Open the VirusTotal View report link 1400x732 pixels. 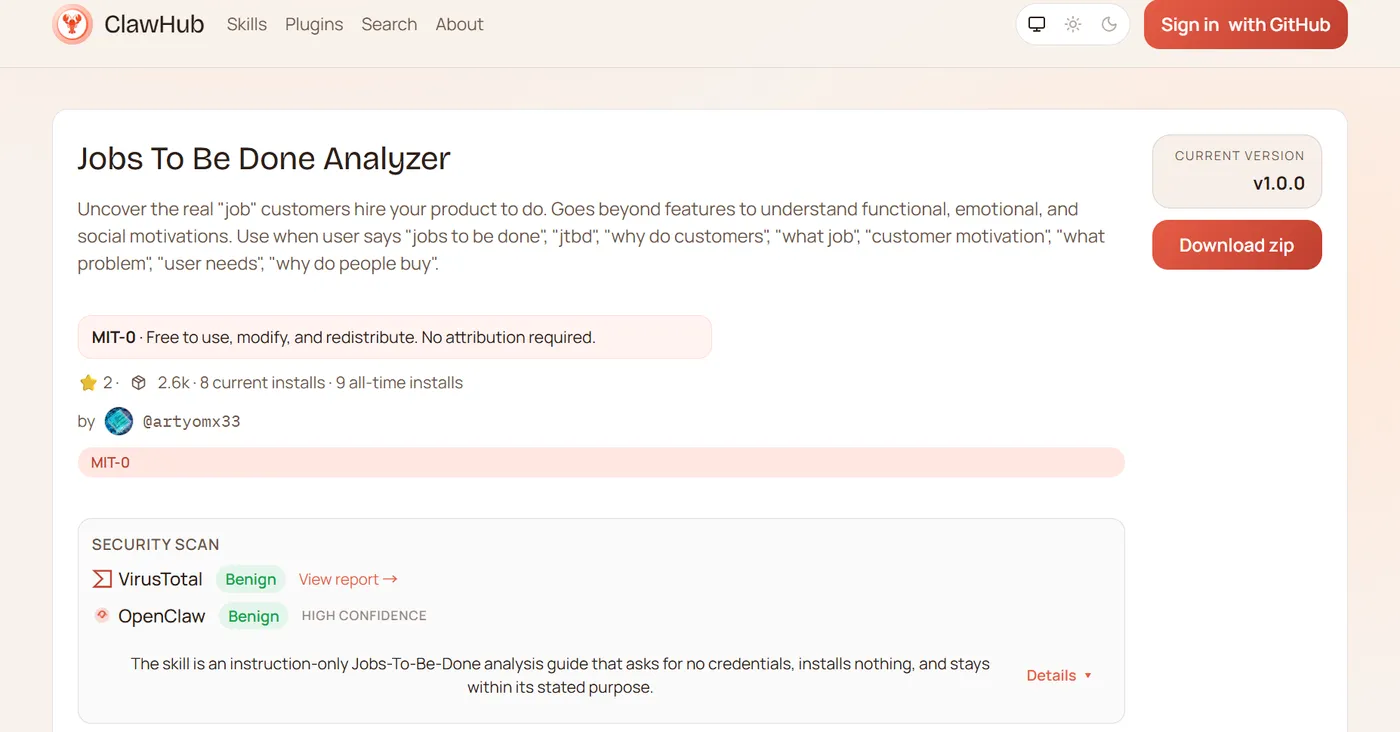(348, 579)
